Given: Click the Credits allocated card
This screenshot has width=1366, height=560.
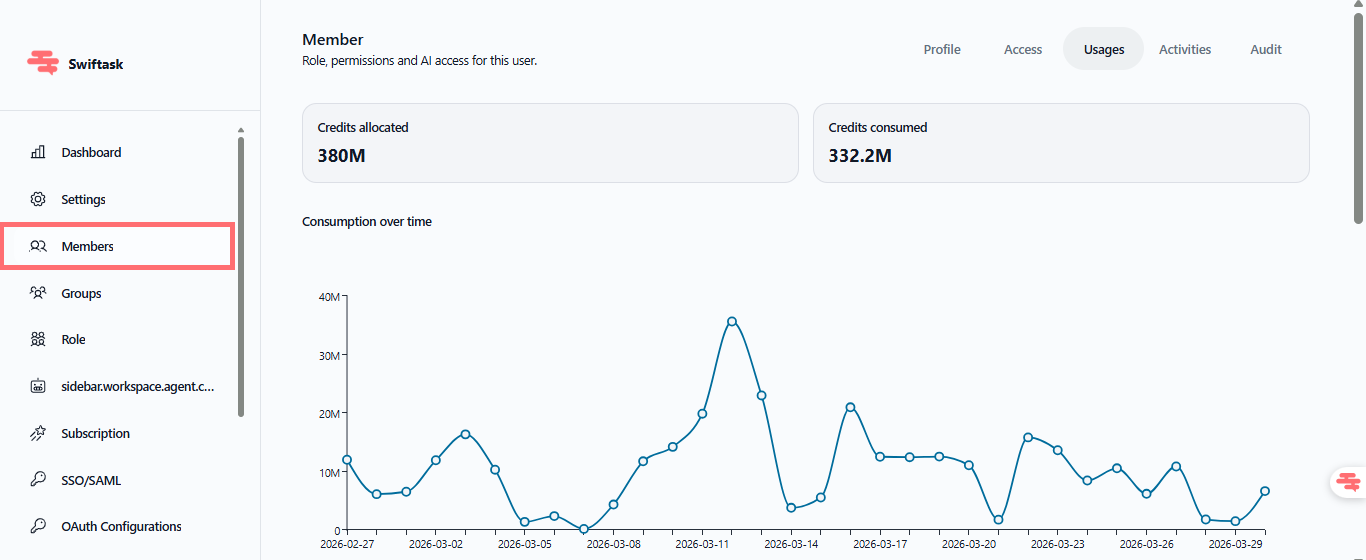Looking at the screenshot, I should pos(550,143).
